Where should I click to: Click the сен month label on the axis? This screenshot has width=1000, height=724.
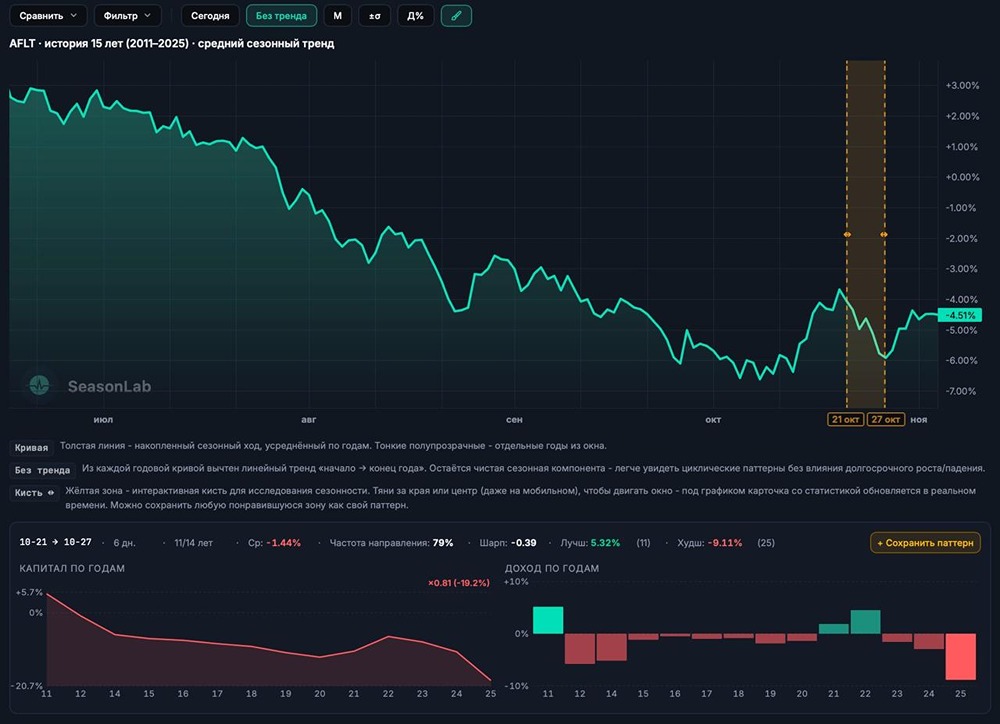point(514,420)
